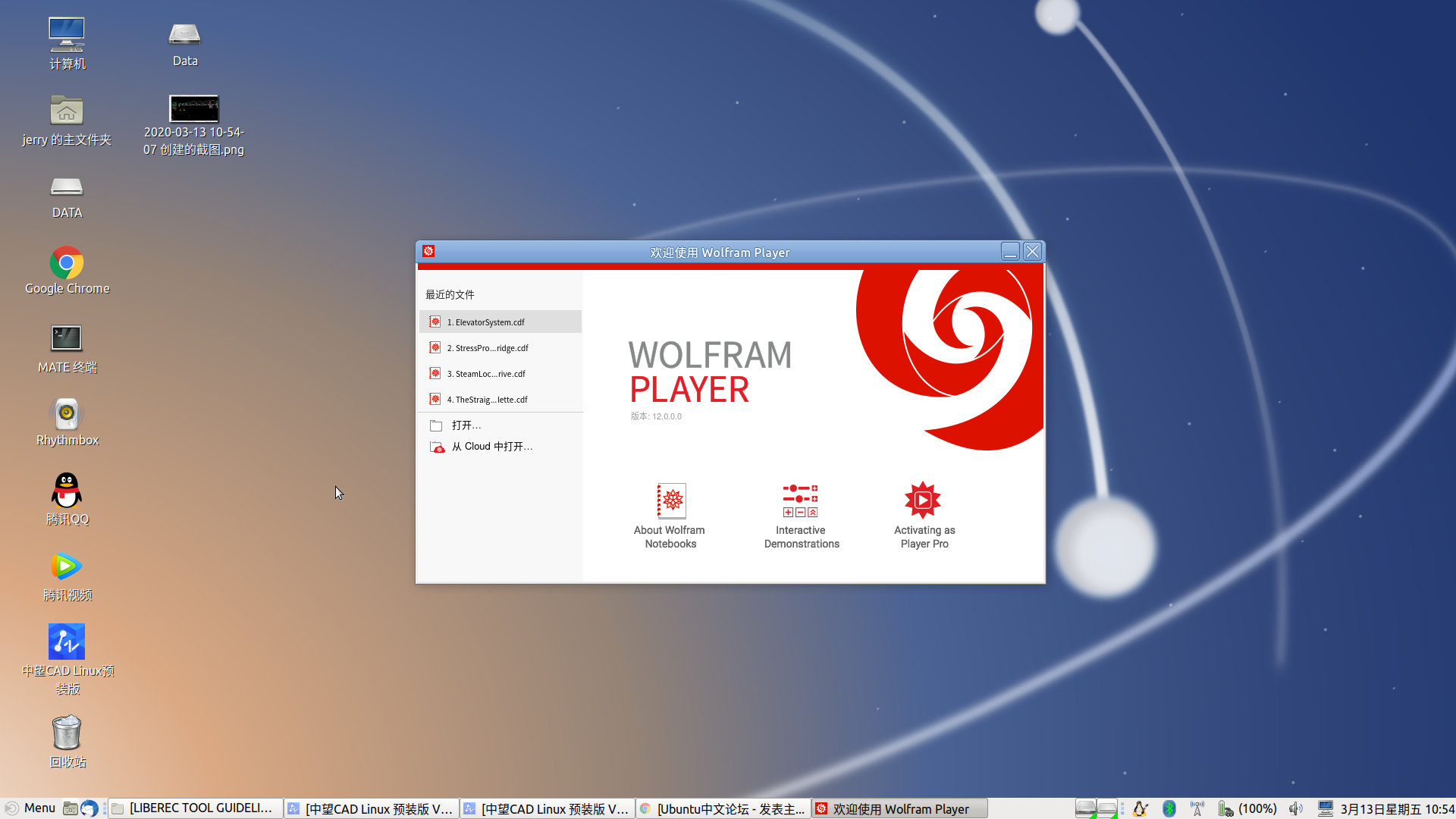Close the Wolfram Player welcome window

(x=1032, y=252)
